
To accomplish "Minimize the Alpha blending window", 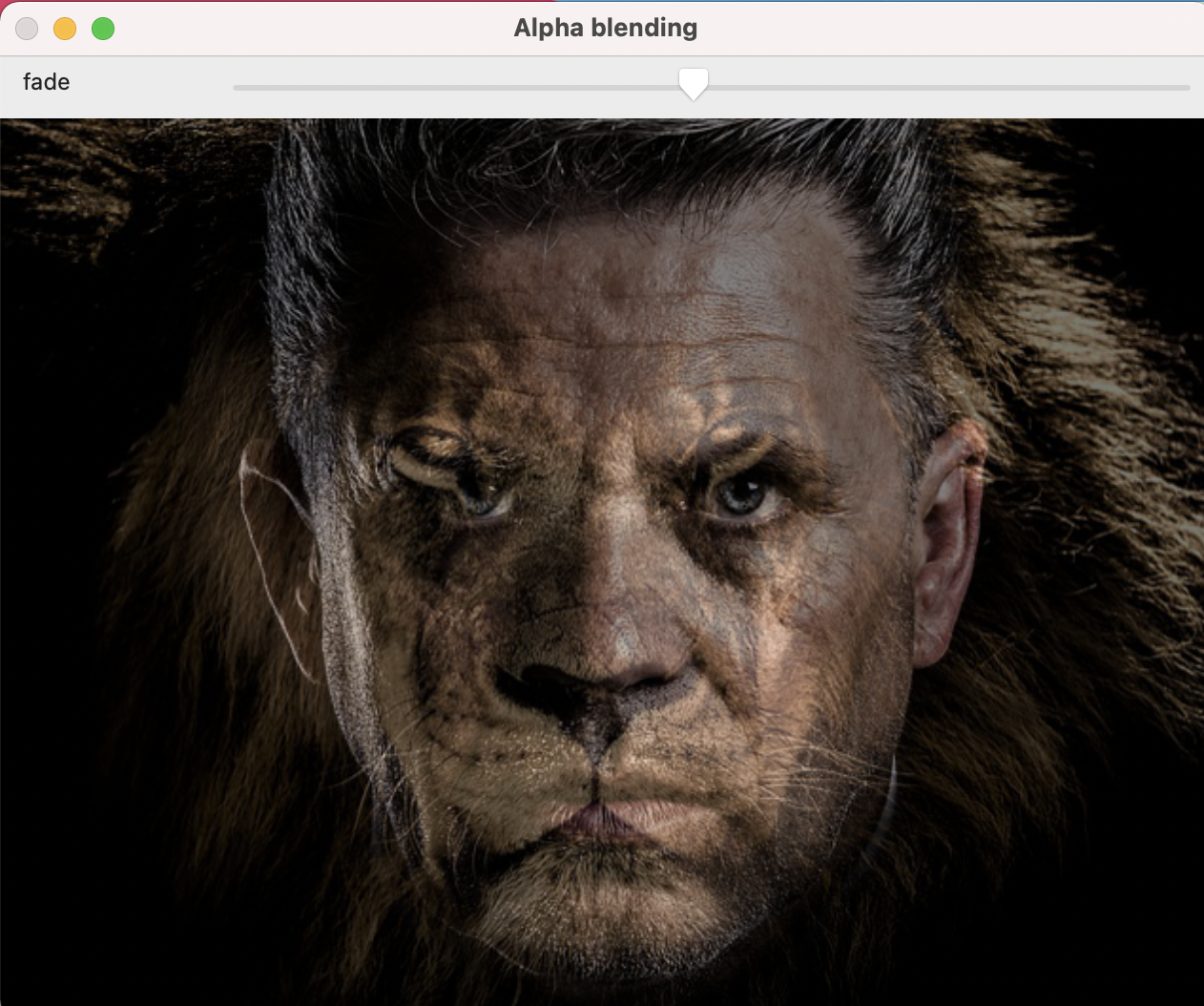I will pyautogui.click(x=65, y=29).
